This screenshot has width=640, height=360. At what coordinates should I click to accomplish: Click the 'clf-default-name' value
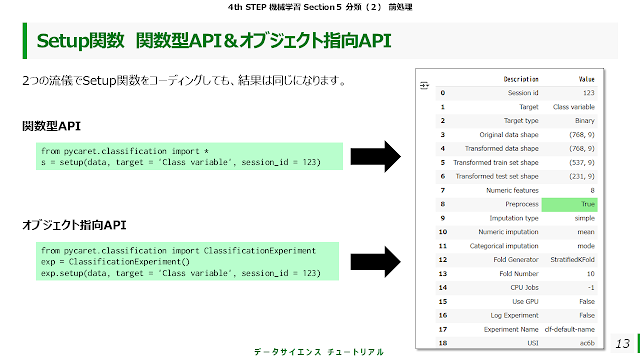tap(569, 329)
